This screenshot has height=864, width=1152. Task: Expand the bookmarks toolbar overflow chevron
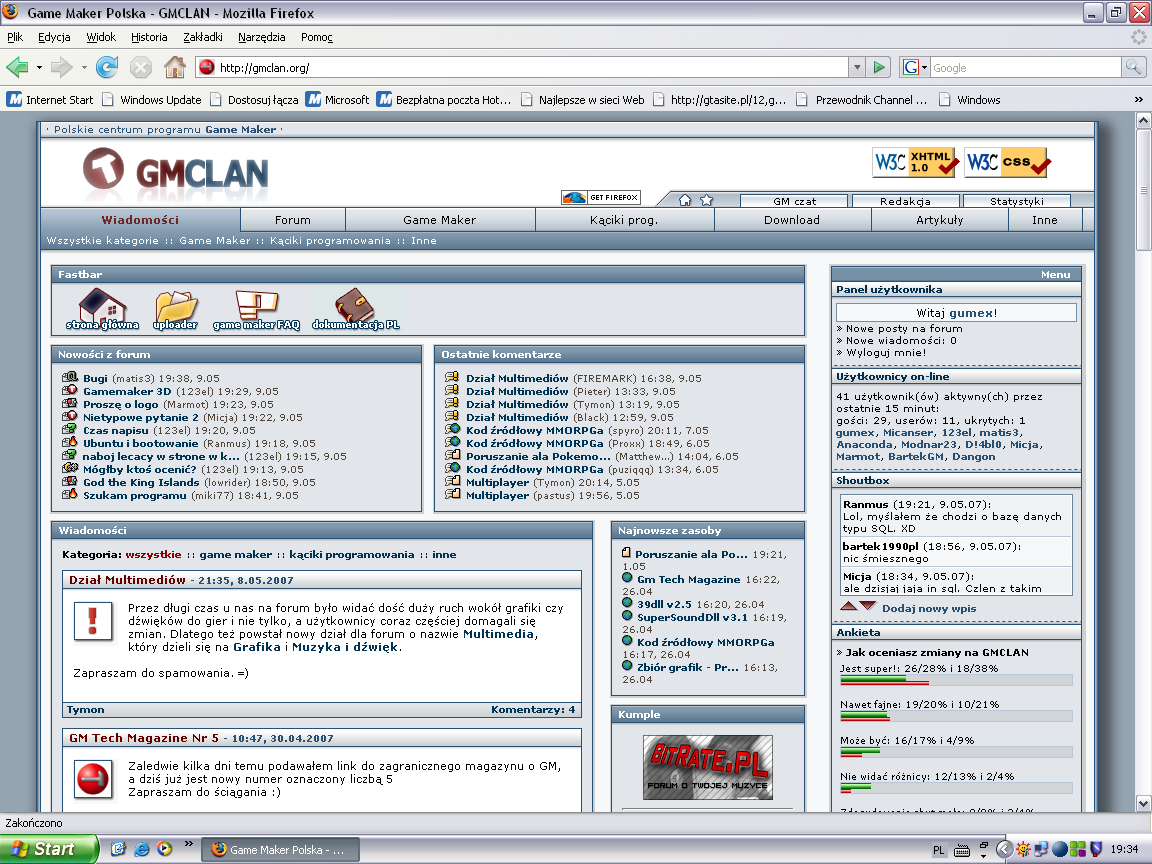1138,100
